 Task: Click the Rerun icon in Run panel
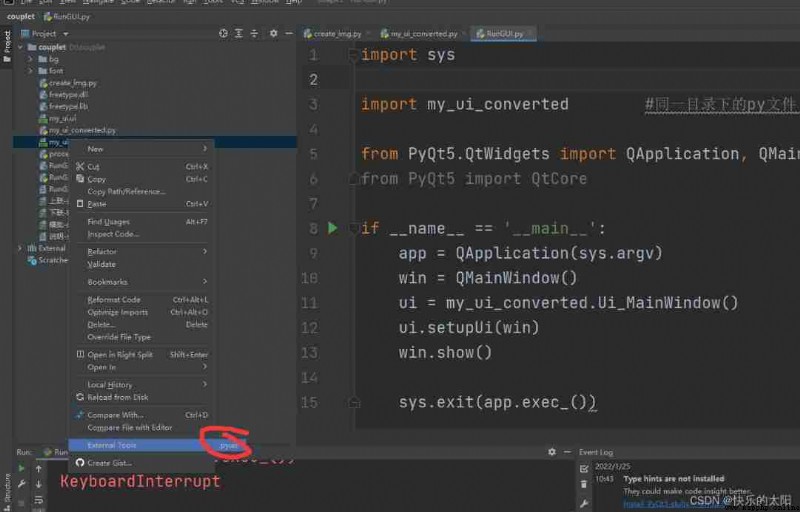pos(21,469)
